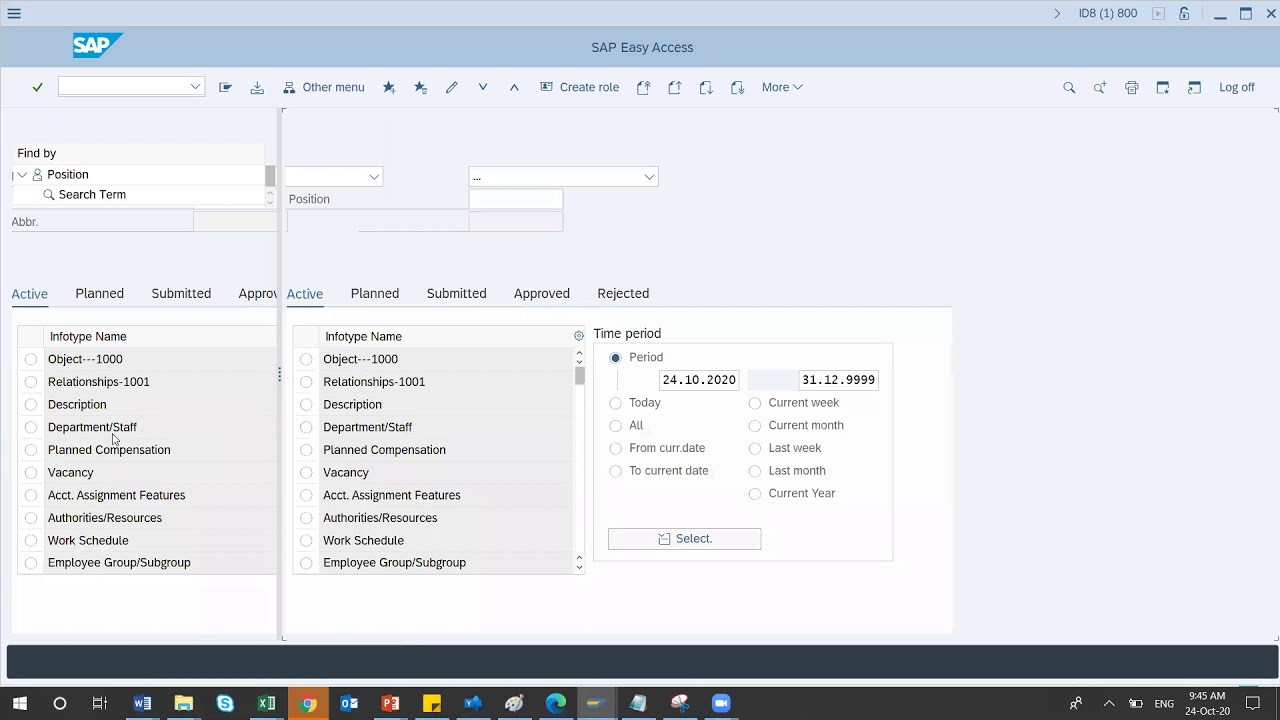The width and height of the screenshot is (1280, 720).
Task: Move favorite up with the up arrow
Action: 514,87
